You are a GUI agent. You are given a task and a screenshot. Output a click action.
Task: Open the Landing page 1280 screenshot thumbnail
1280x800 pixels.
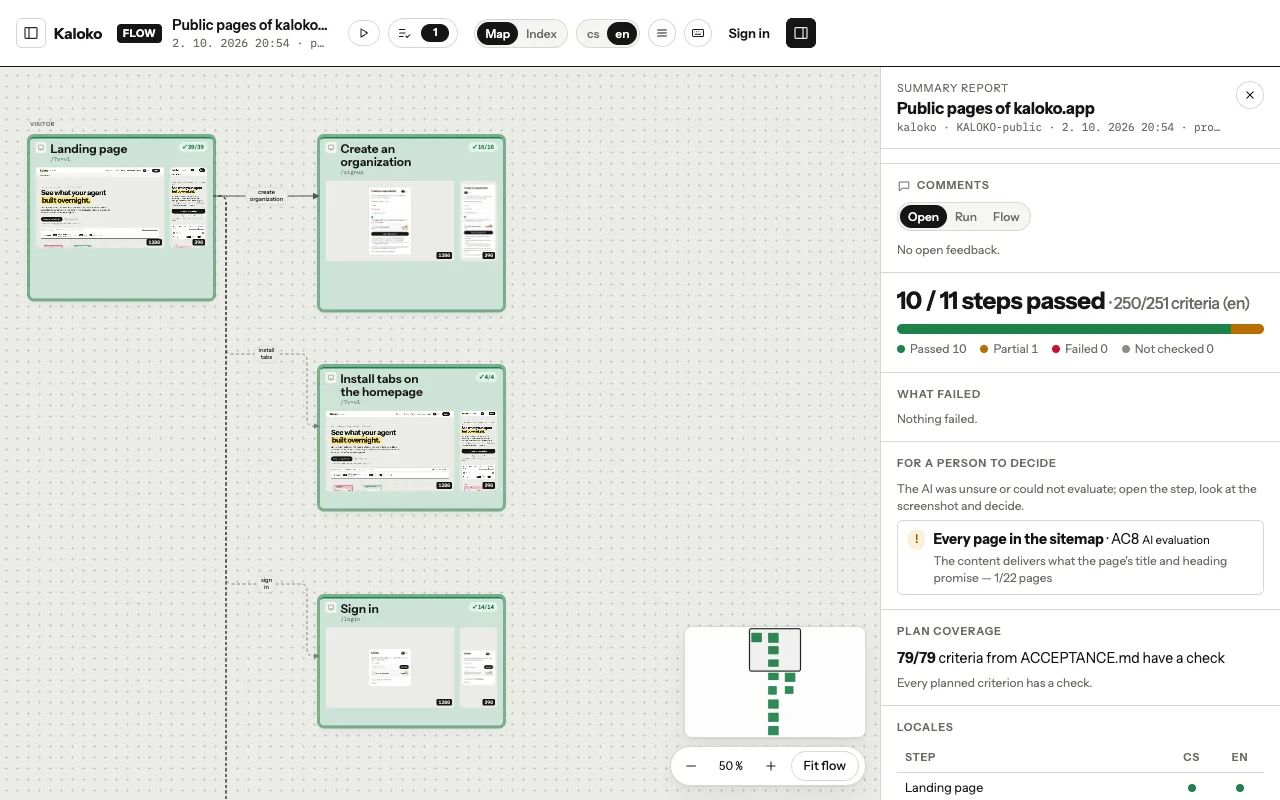(x=101, y=209)
